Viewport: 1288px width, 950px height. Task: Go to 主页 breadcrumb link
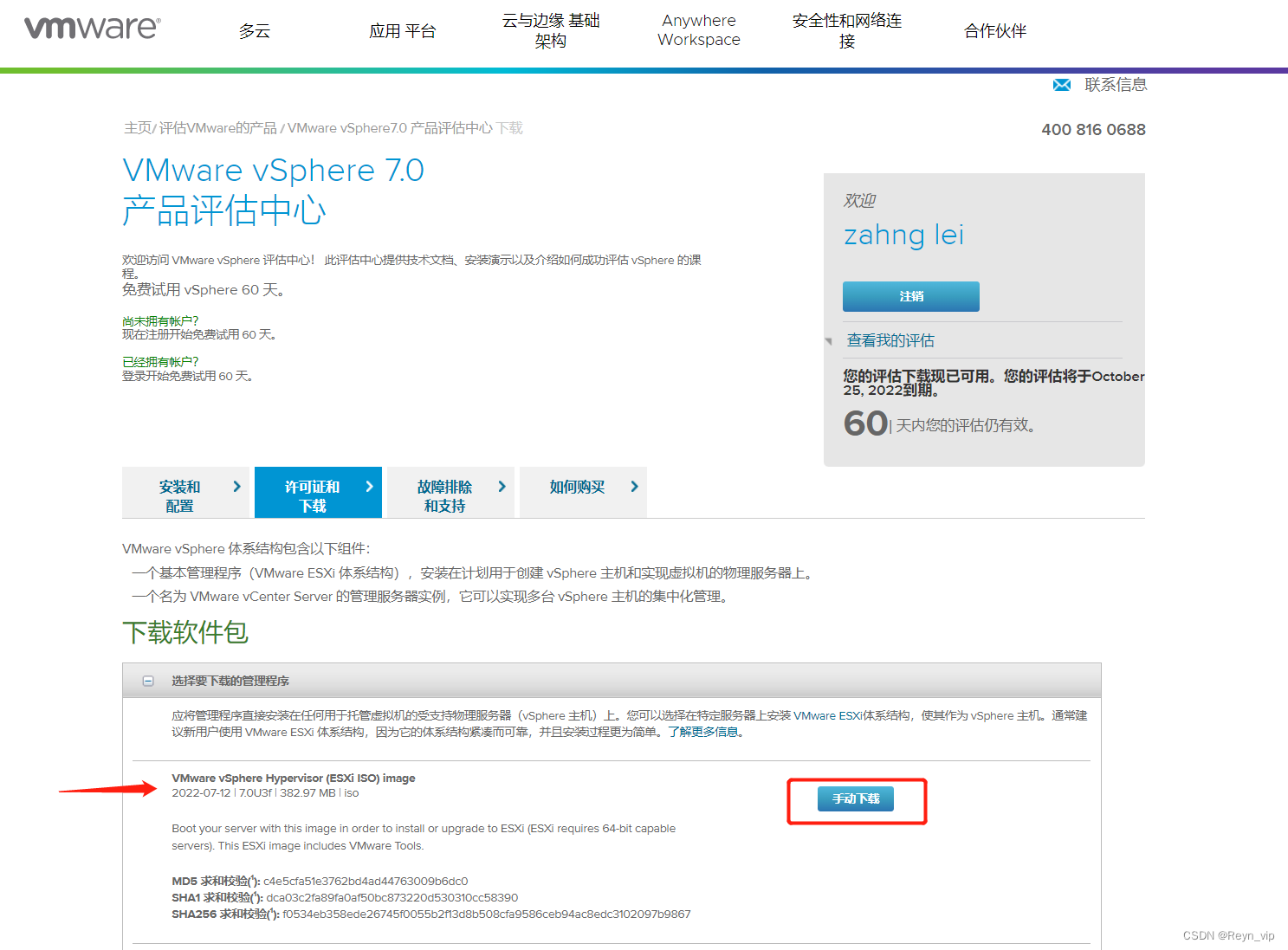[138, 128]
